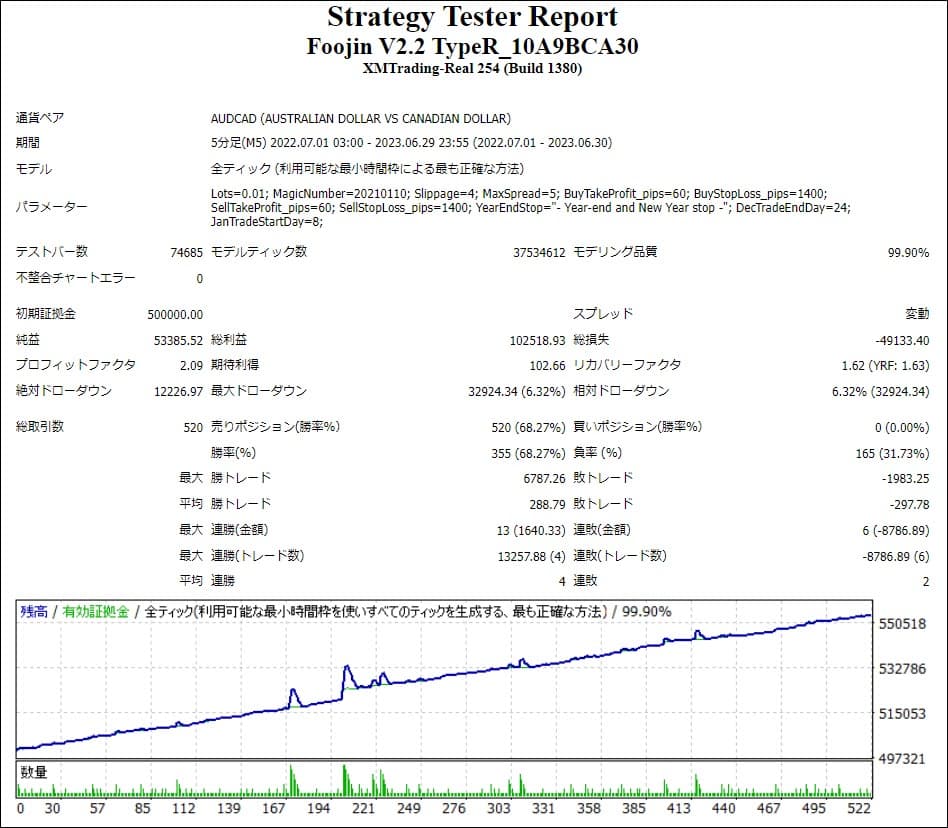The image size is (948, 828).
Task: Select the expected payoff value 102.66
Action: (x=547, y=366)
